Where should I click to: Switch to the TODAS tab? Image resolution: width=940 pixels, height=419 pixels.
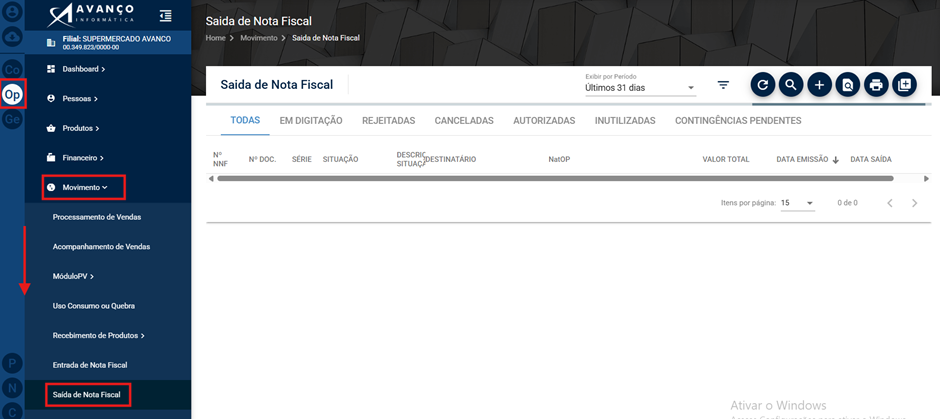(x=245, y=120)
